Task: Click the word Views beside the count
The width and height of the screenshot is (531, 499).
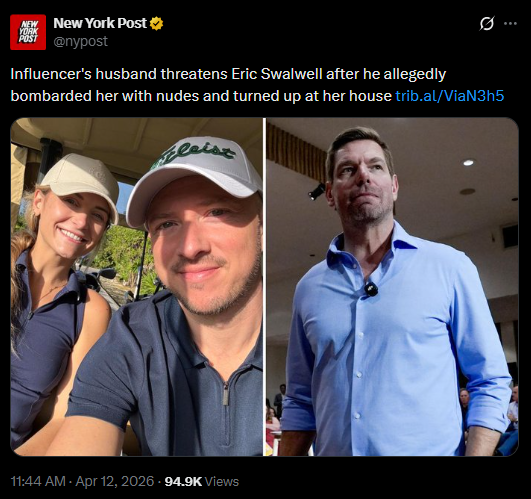Action: click(x=222, y=481)
